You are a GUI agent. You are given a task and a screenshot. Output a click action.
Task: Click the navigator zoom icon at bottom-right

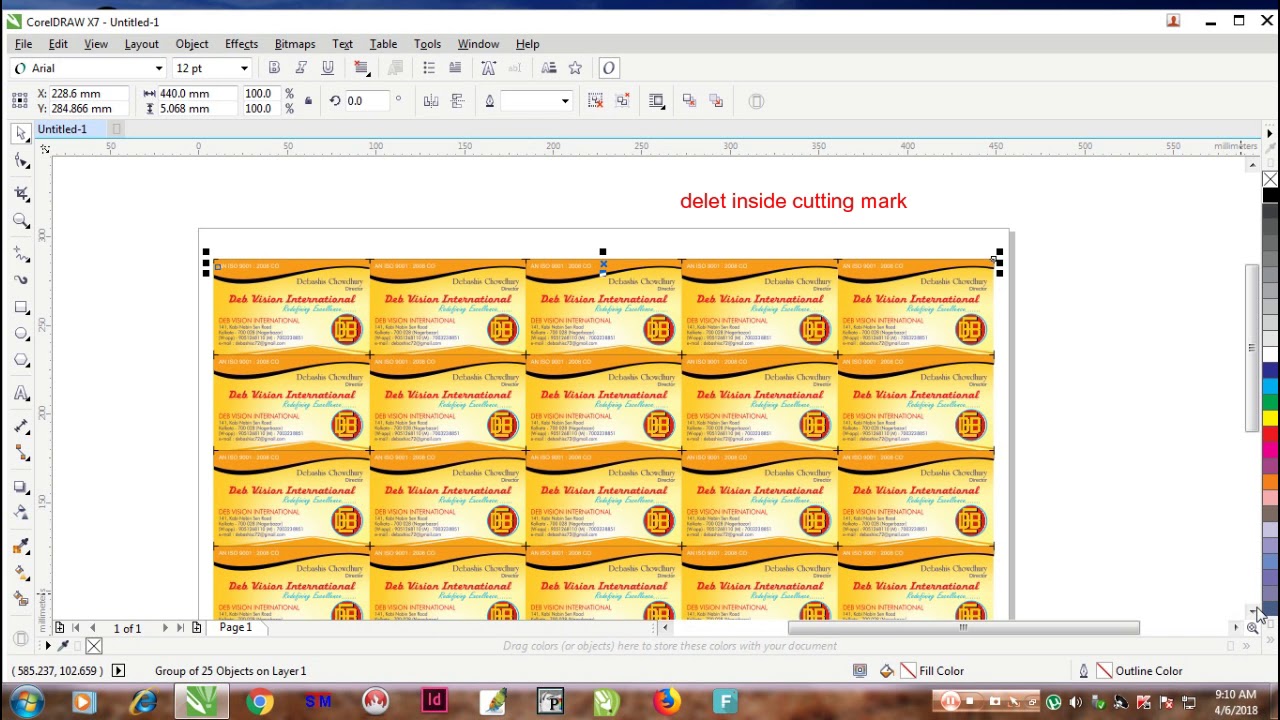click(1252, 628)
